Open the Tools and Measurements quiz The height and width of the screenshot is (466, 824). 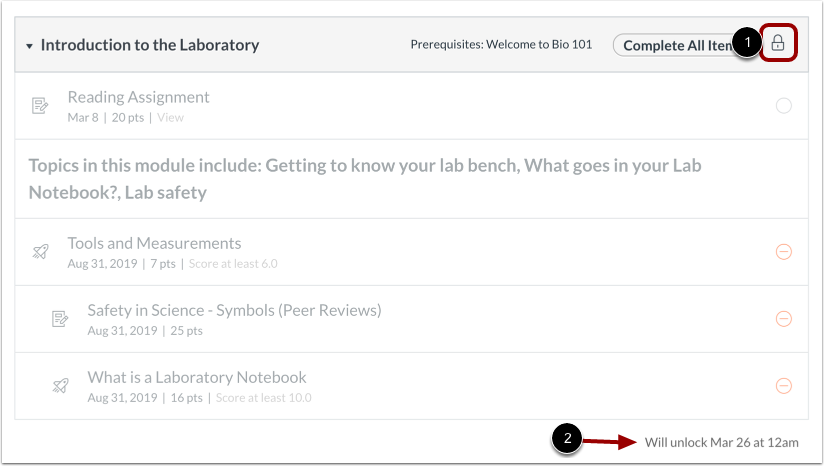click(x=154, y=243)
